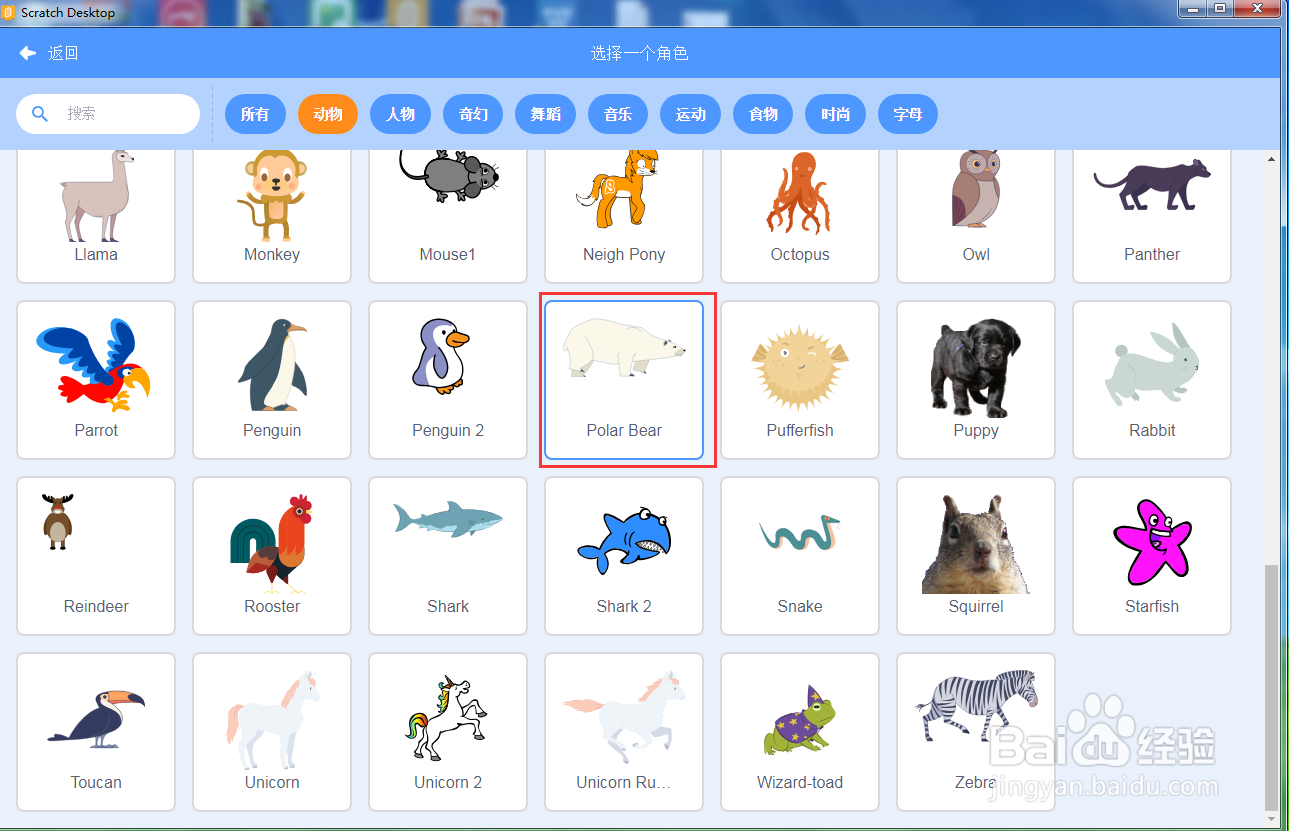
Task: Choose the Starfish sprite
Action: point(1152,556)
